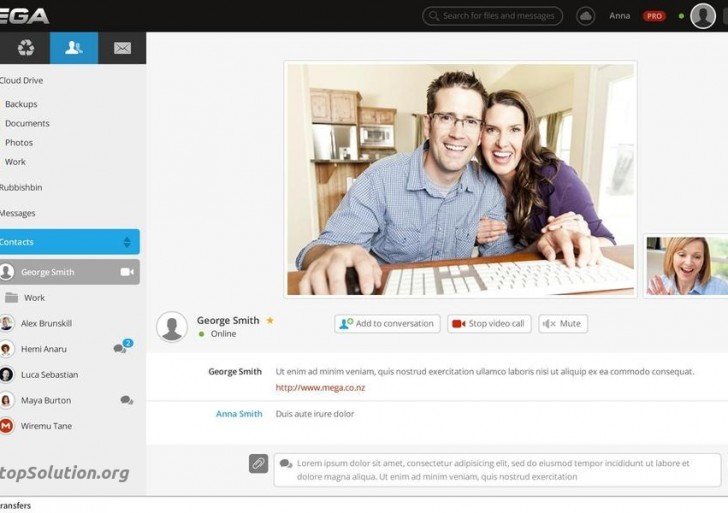
Task: Click the Online status indicator under George Smith
Action: [217, 334]
